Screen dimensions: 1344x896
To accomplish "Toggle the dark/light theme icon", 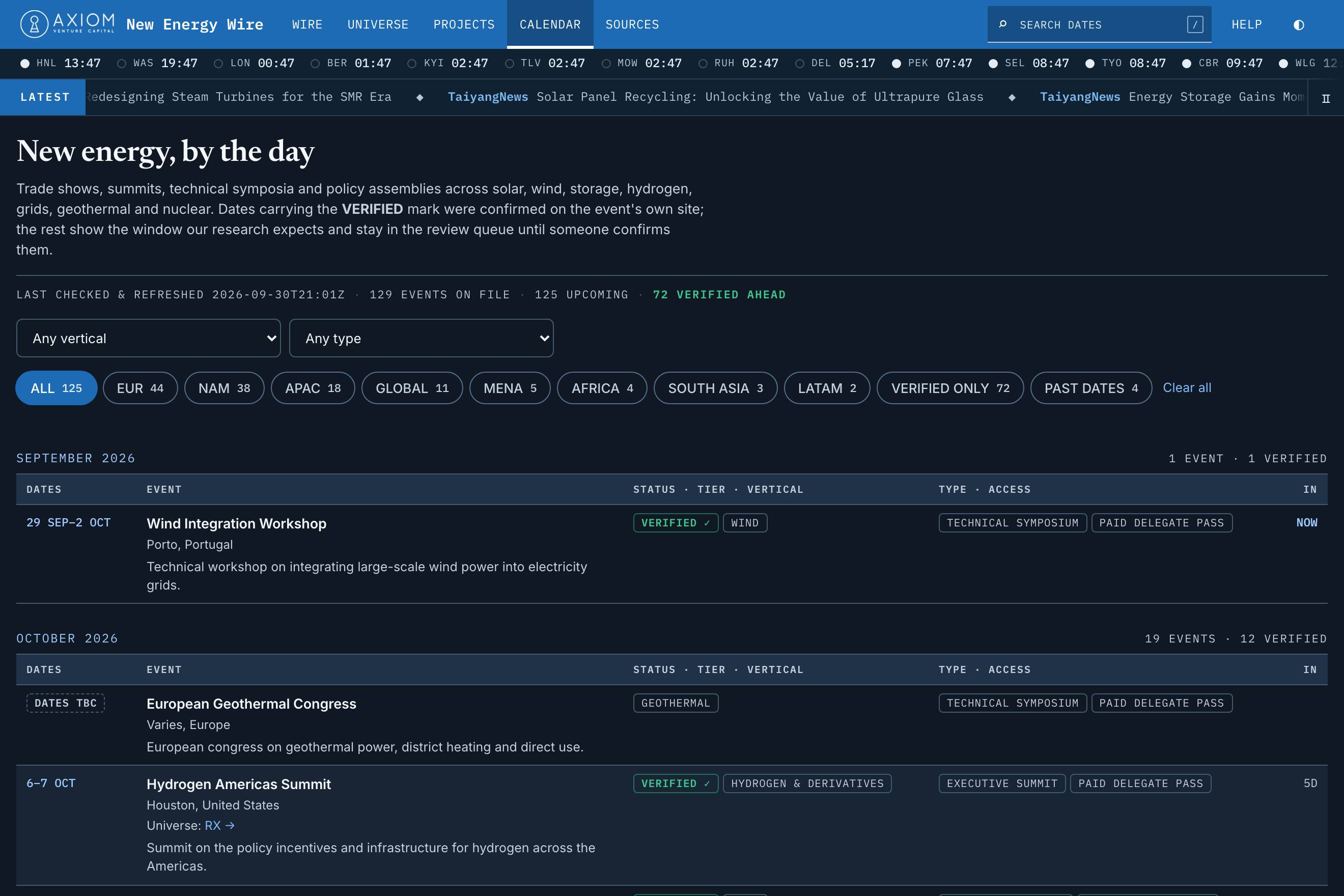I will 1298,24.
